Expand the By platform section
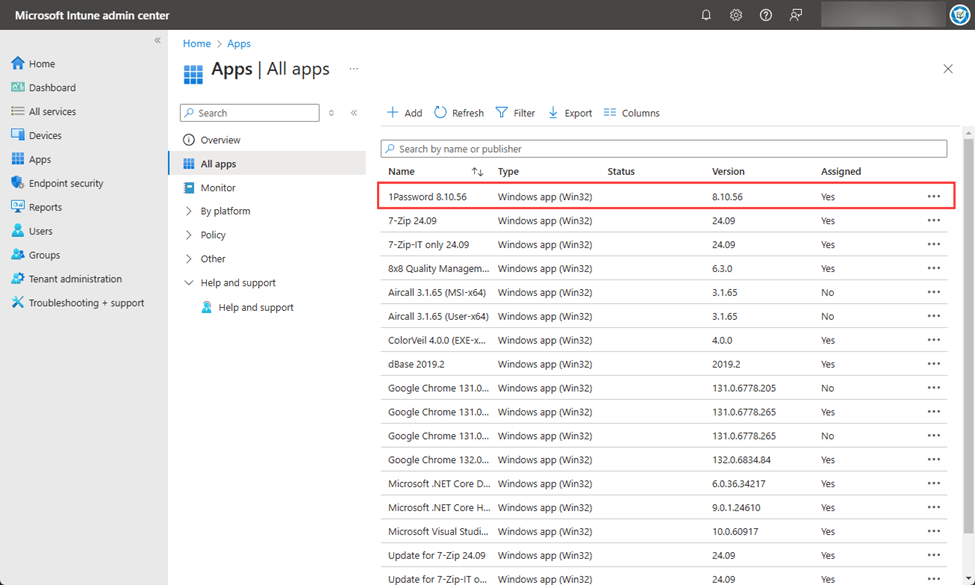Viewport: 975px width, 585px height. 189,211
